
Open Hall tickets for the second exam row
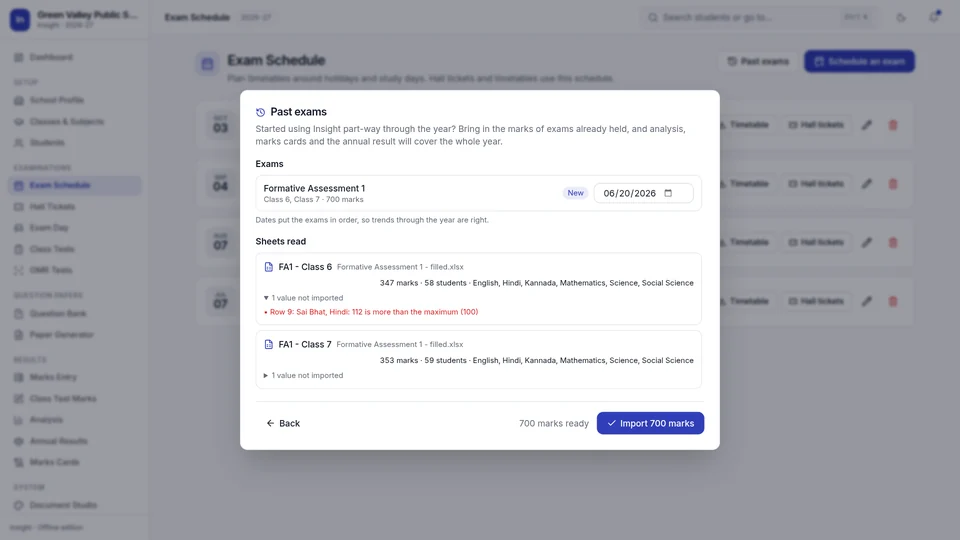[816, 184]
